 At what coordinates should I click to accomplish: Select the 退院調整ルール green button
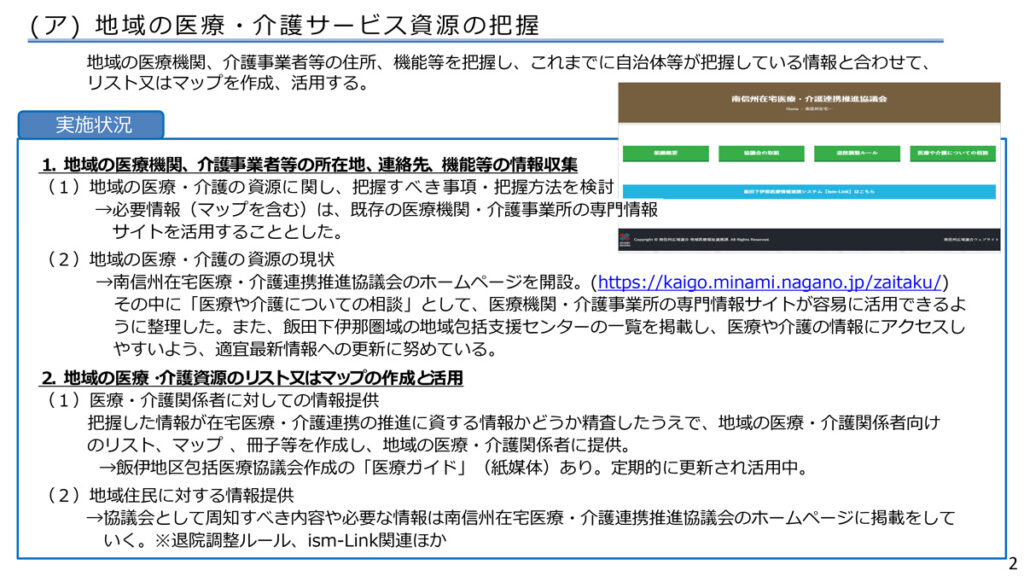point(857,154)
